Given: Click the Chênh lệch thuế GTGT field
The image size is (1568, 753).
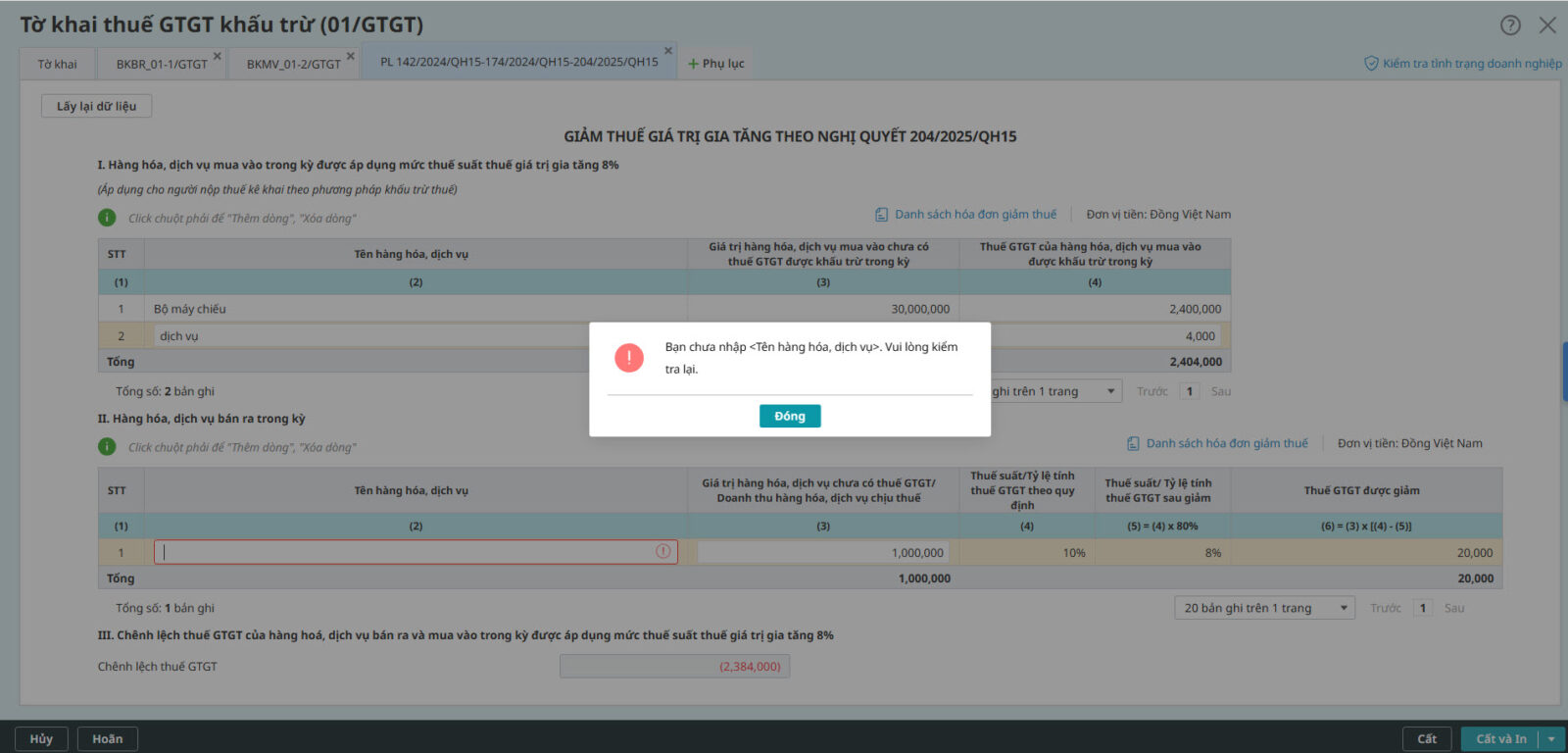Looking at the screenshot, I should pyautogui.click(x=674, y=667).
